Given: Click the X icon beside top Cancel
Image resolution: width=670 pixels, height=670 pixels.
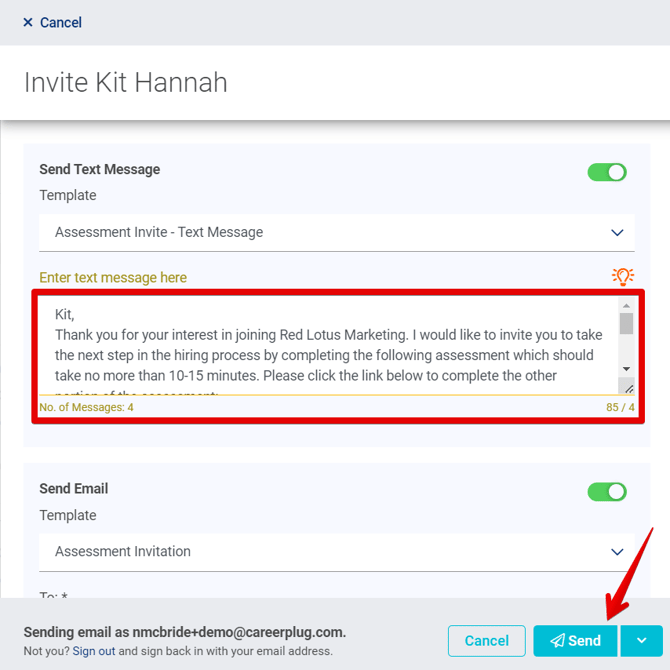Looking at the screenshot, I should tap(28, 22).
